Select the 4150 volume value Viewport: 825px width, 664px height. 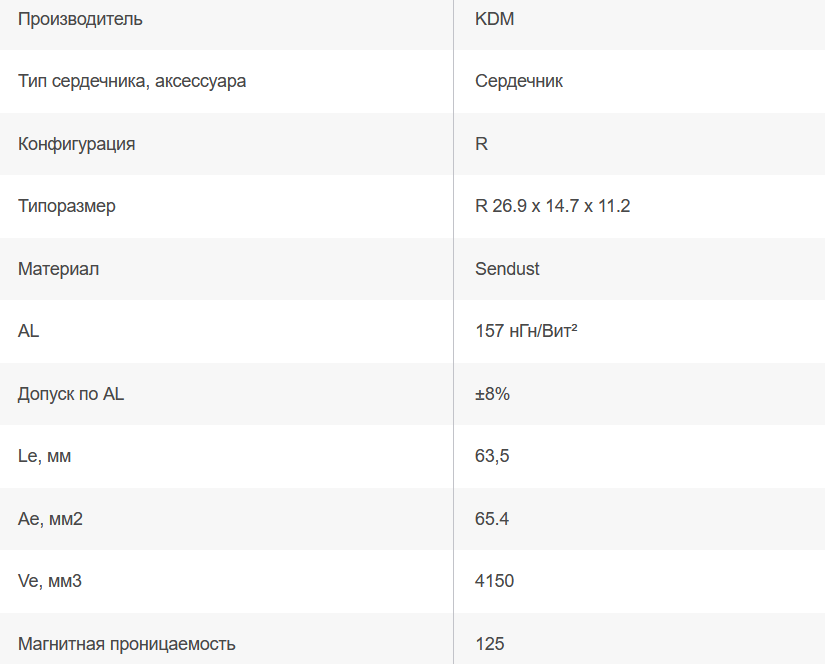(x=495, y=581)
